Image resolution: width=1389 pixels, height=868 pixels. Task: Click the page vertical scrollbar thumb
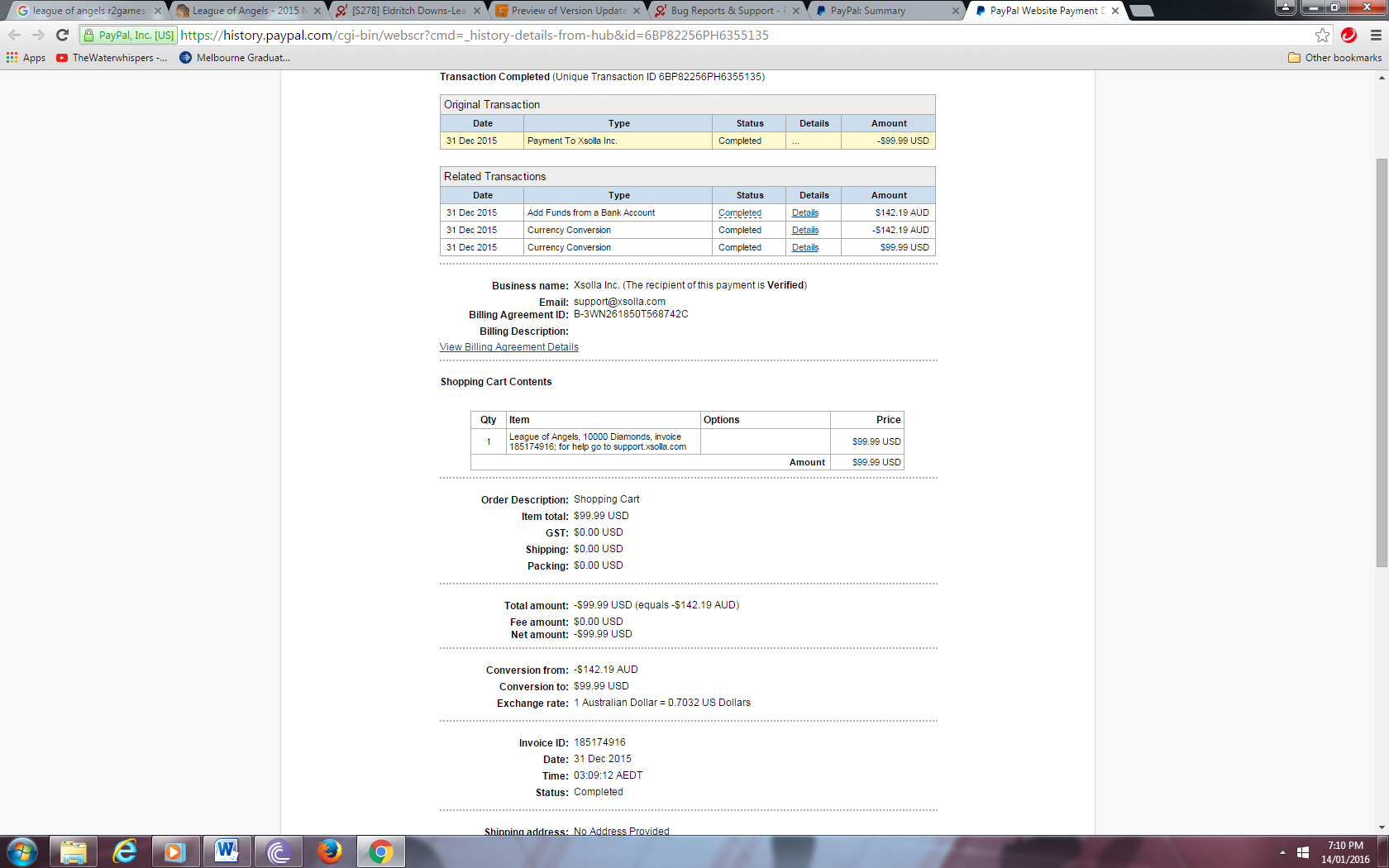point(1382,362)
